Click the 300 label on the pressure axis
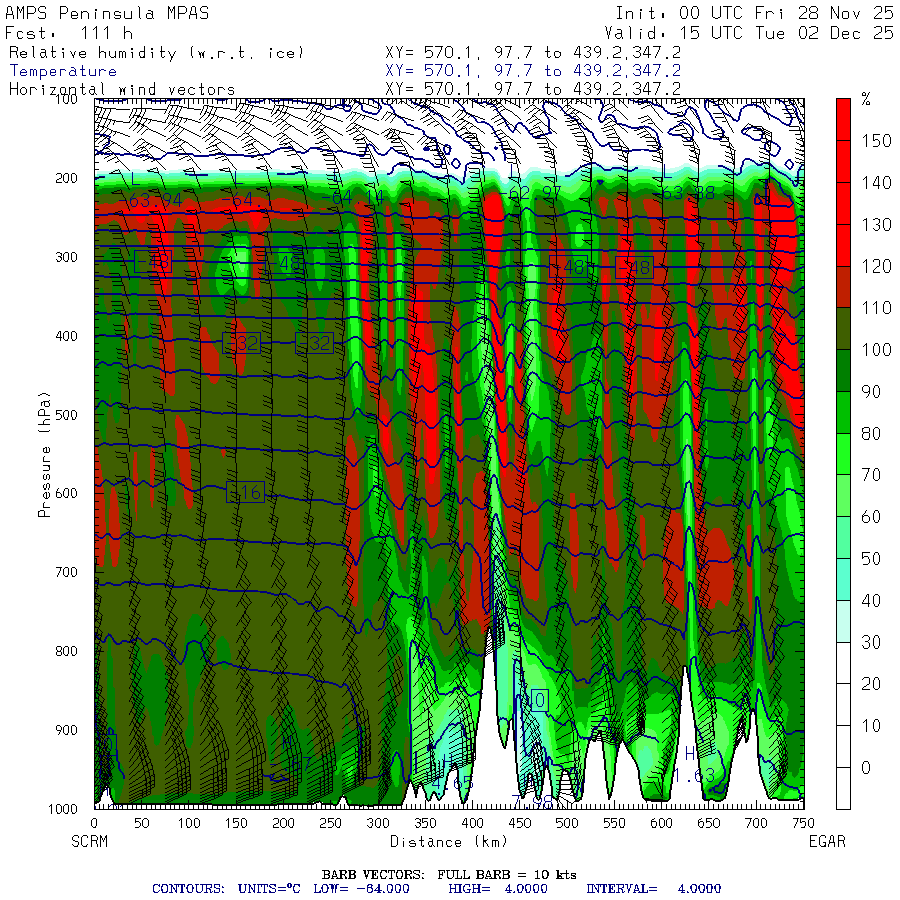This screenshot has width=900, height=900. [x=67, y=257]
